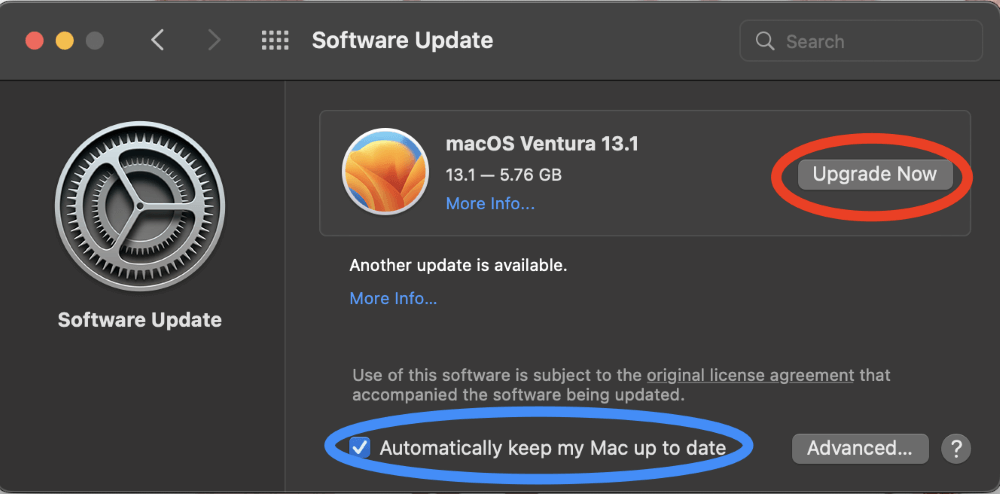Open the Advanced… options
The width and height of the screenshot is (1000, 494).
[860, 448]
